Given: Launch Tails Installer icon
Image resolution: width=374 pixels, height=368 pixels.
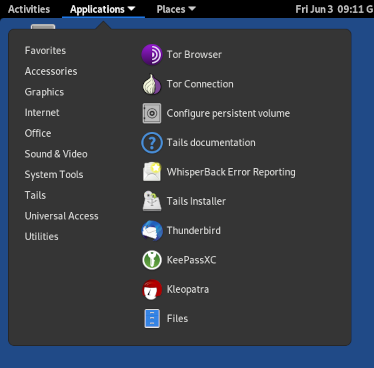Looking at the screenshot, I should point(152,201).
